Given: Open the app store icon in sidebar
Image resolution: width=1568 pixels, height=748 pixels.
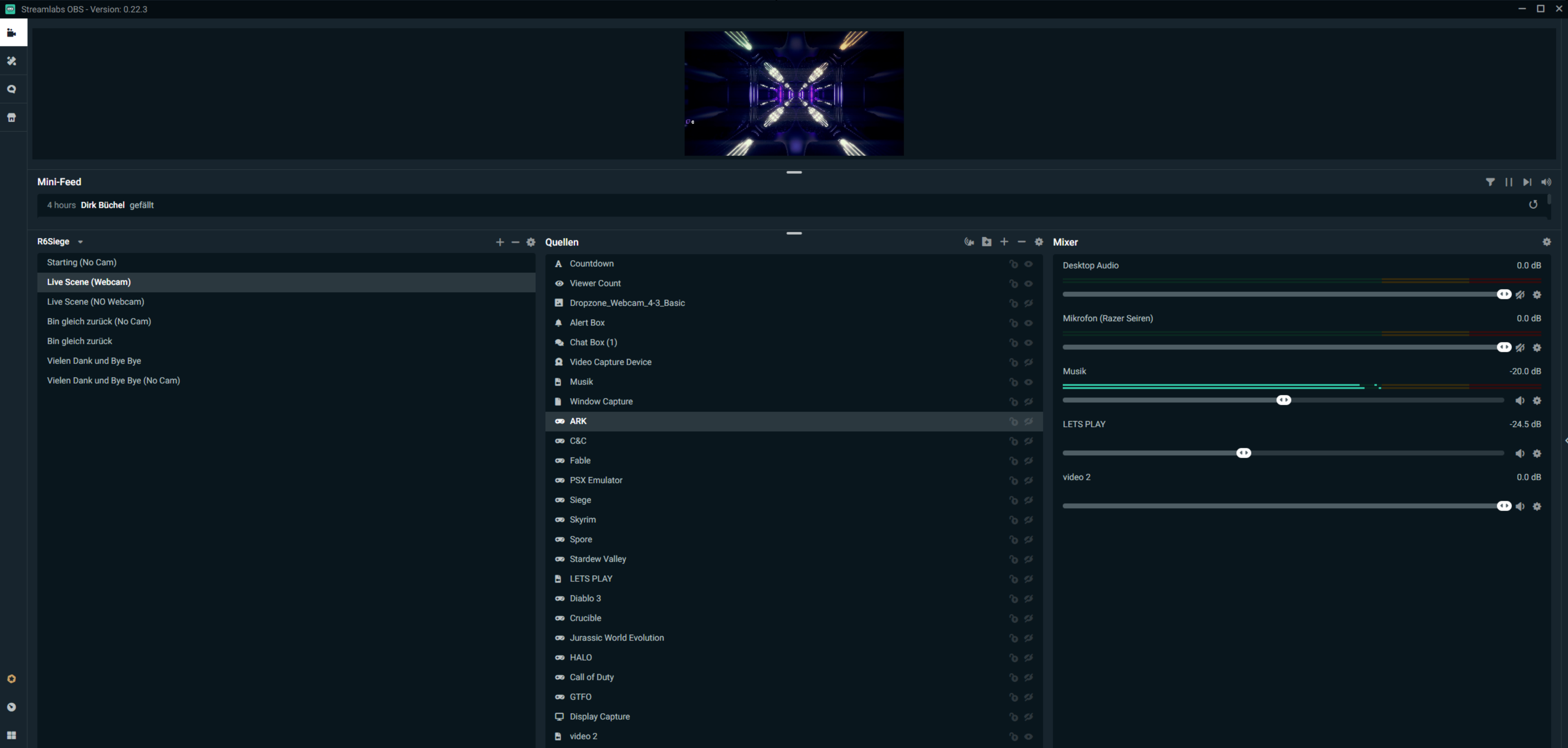Looking at the screenshot, I should (11, 118).
